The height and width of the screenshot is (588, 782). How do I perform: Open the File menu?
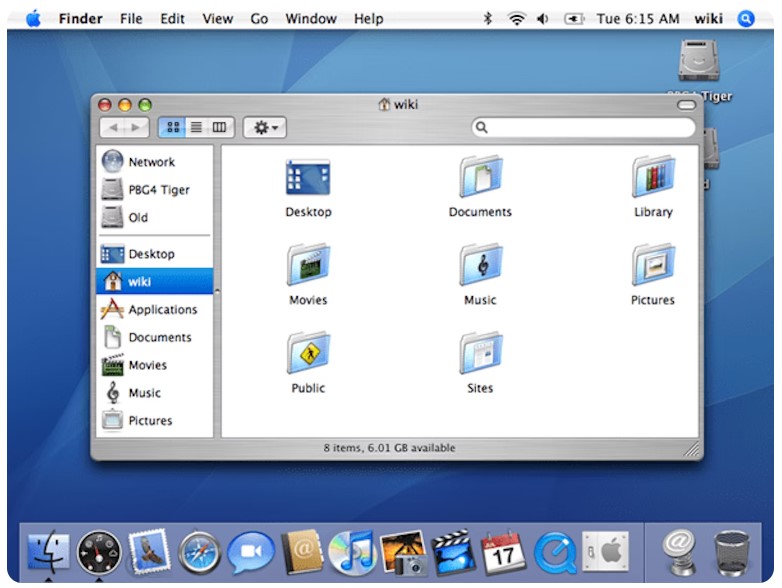point(131,19)
